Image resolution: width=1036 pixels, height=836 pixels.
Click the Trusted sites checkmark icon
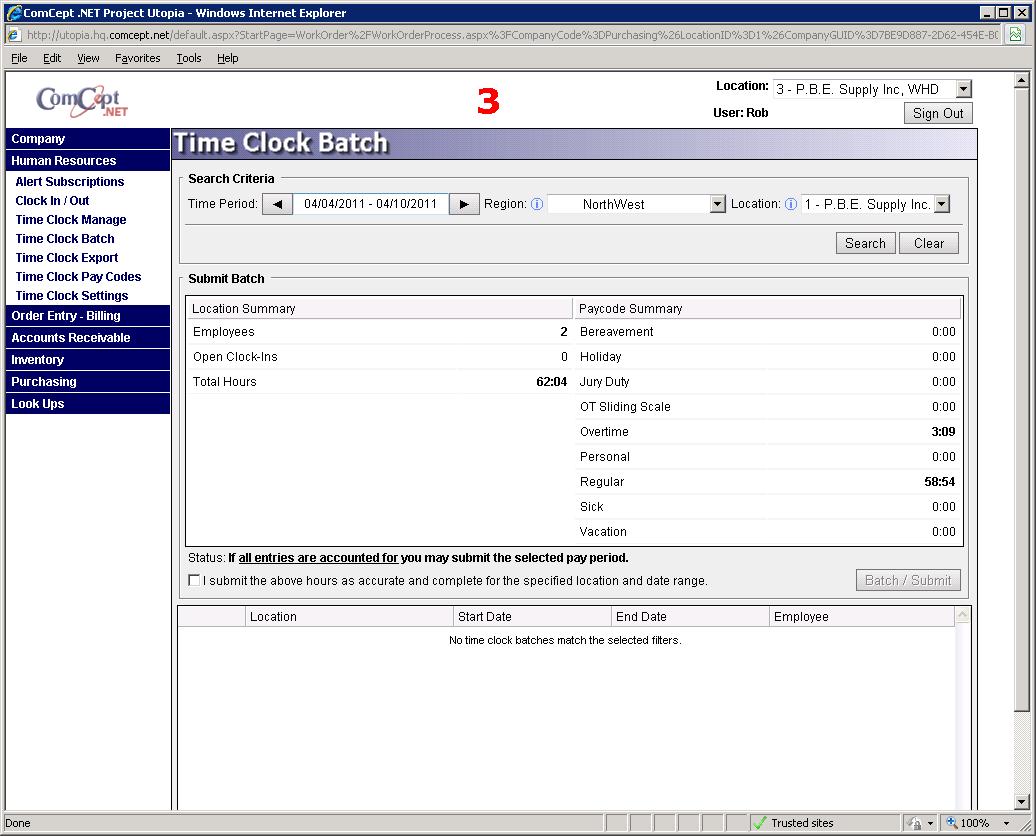click(x=760, y=823)
